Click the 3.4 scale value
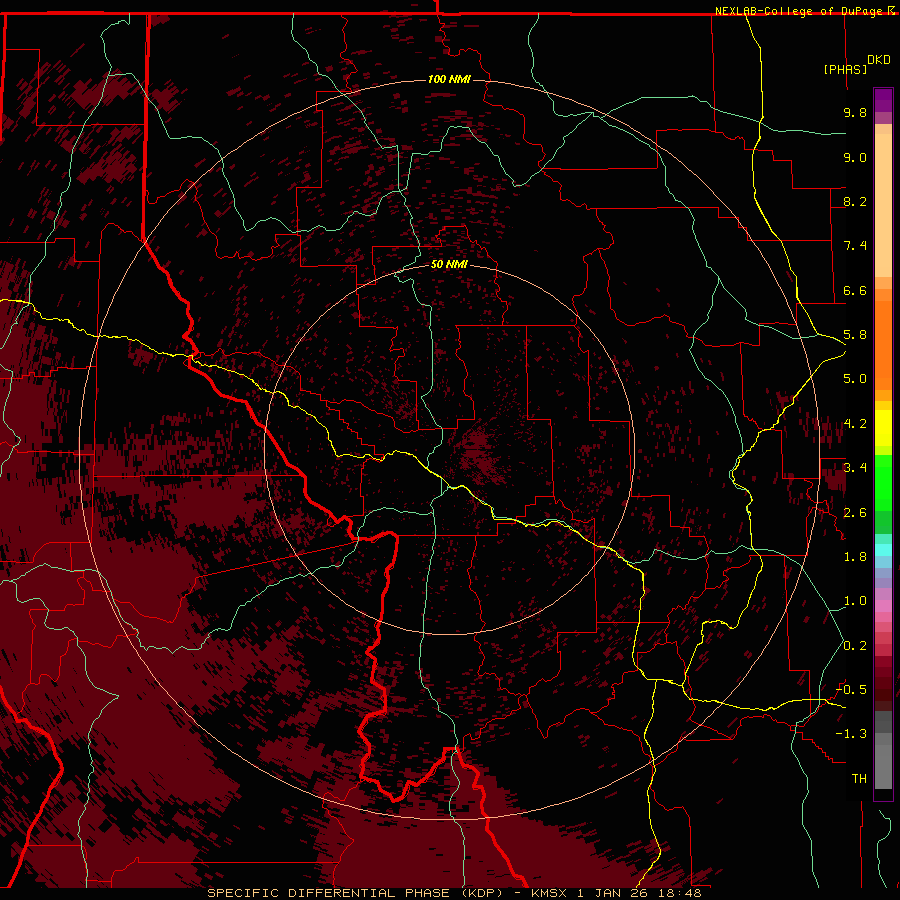The image size is (900, 900). (855, 468)
